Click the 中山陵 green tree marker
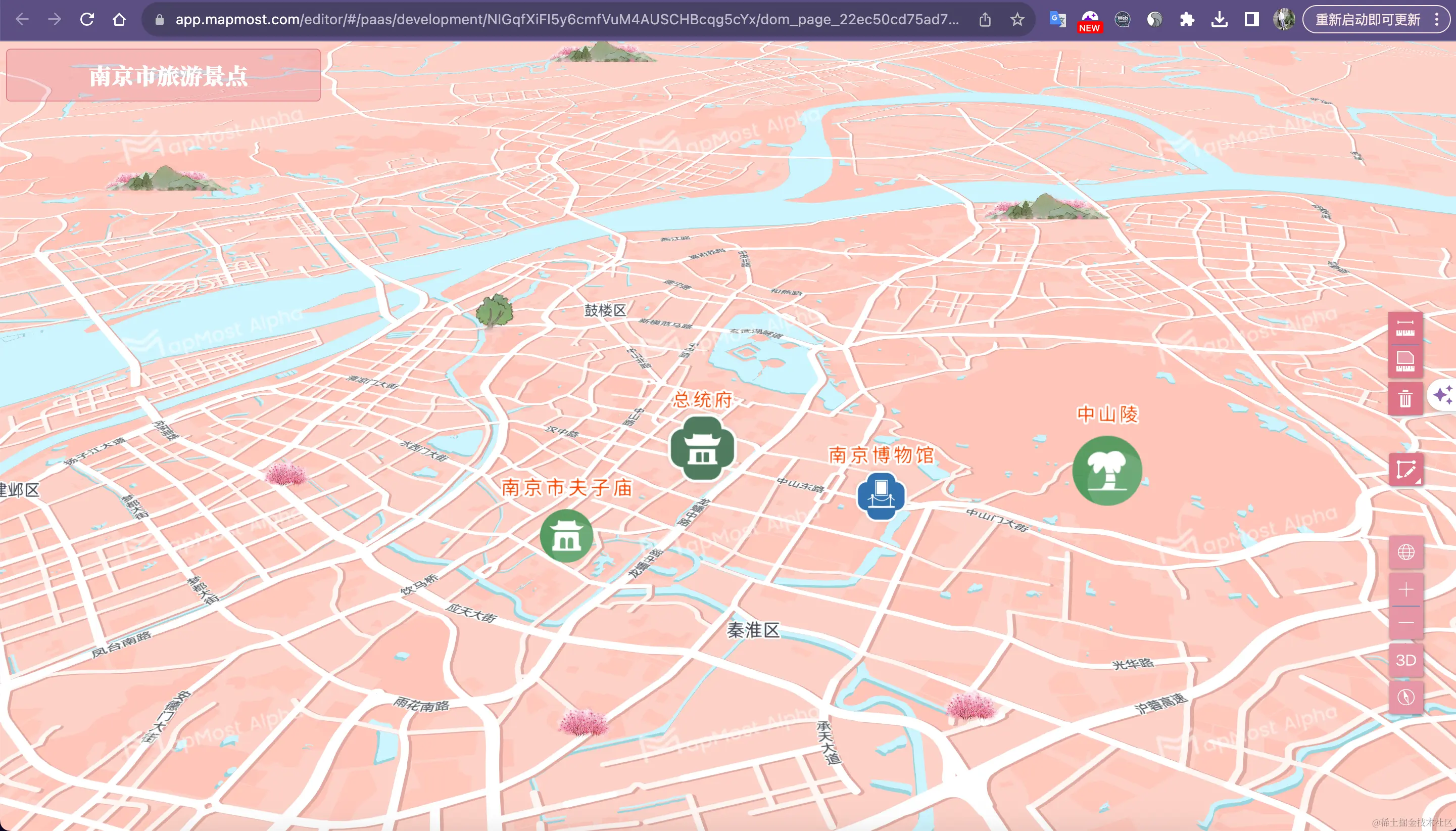1456x831 pixels. (x=1107, y=470)
